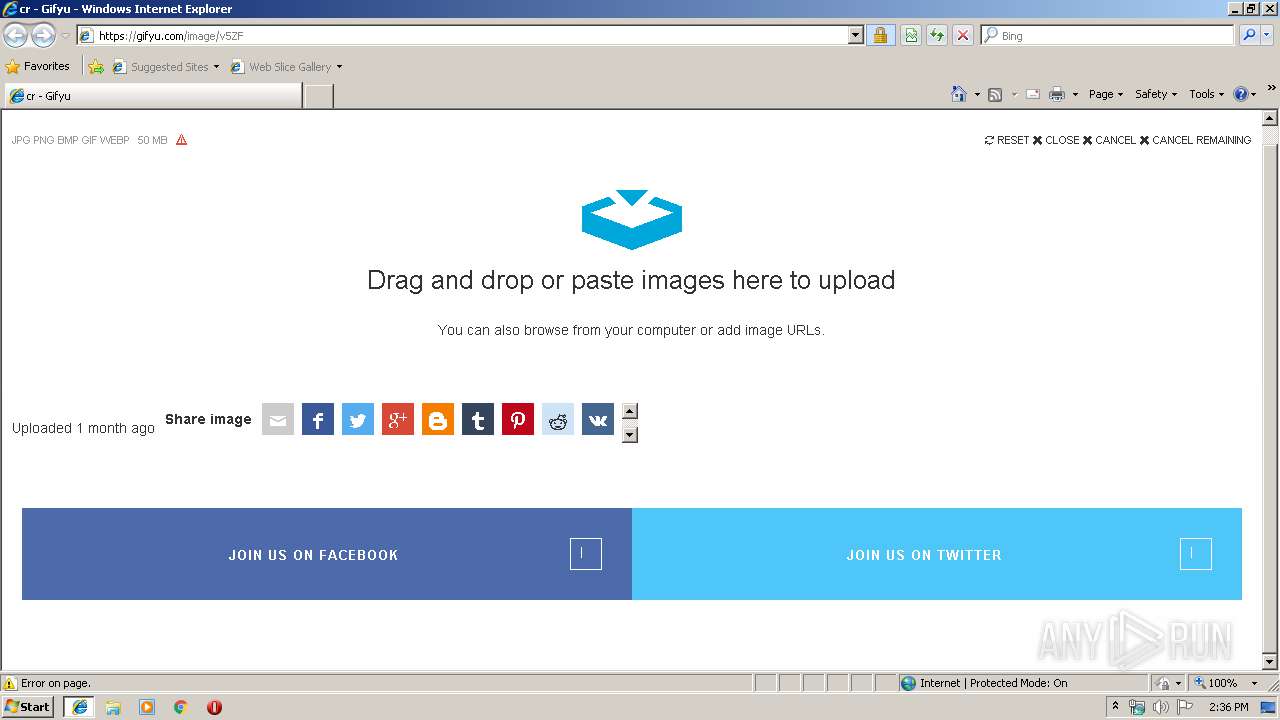Image resolution: width=1280 pixels, height=720 pixels.
Task: Click the Read Mail envelope icon
Action: 1033,94
